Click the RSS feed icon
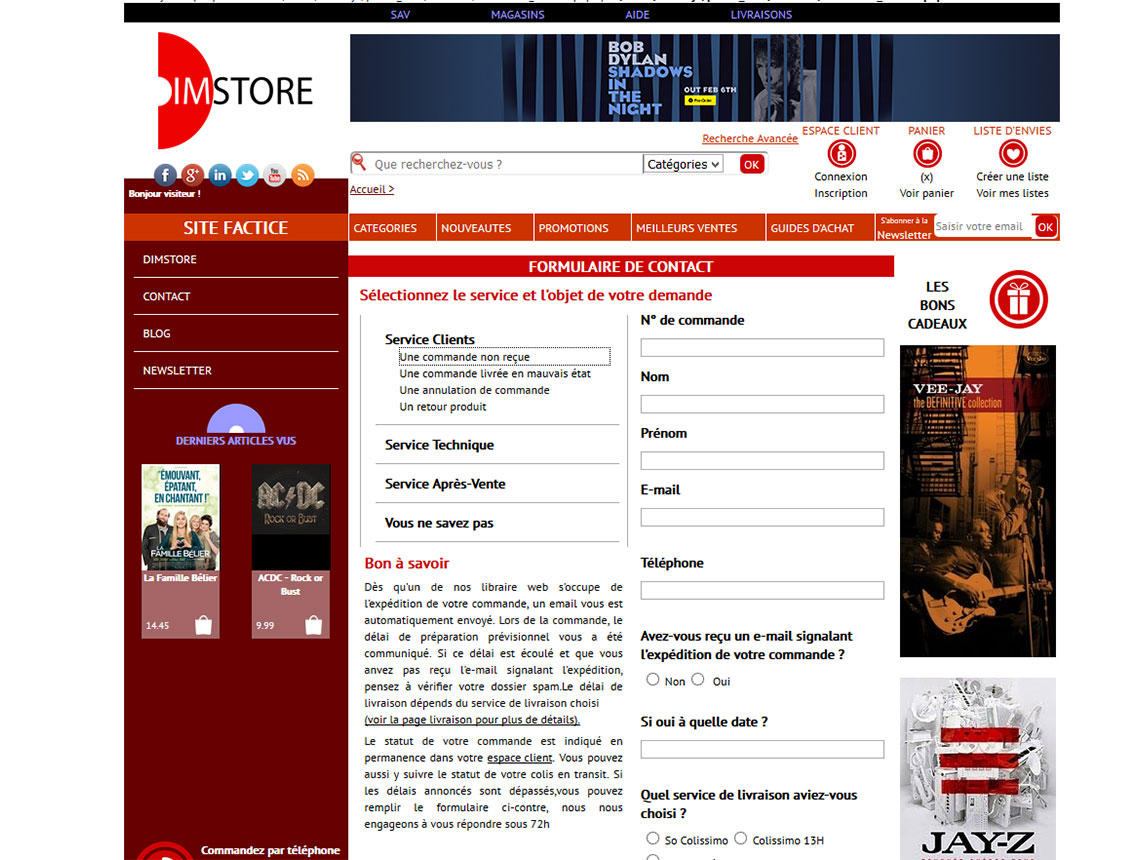The width and height of the screenshot is (1140, 860). (302, 175)
